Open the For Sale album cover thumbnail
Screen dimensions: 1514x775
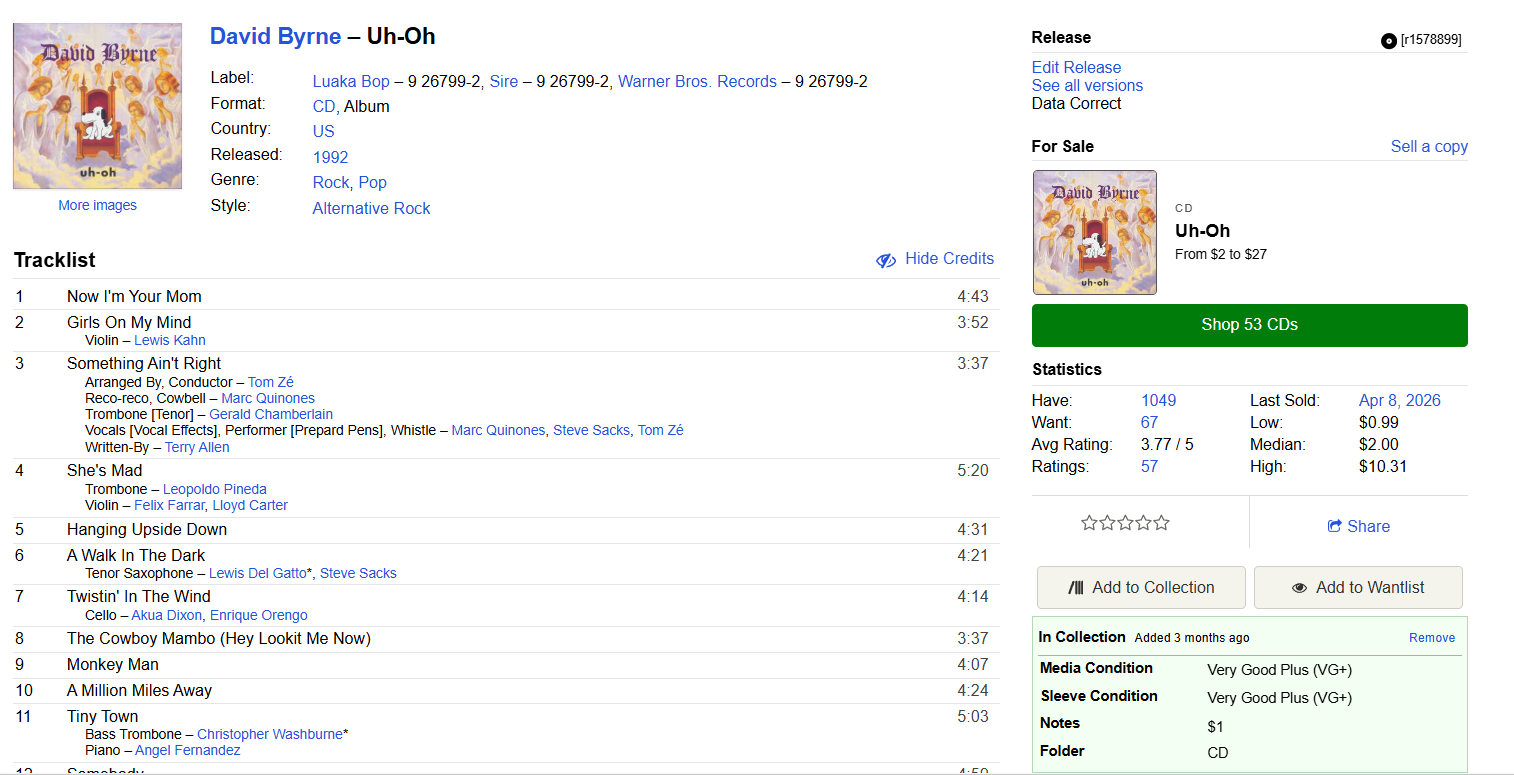pos(1094,232)
